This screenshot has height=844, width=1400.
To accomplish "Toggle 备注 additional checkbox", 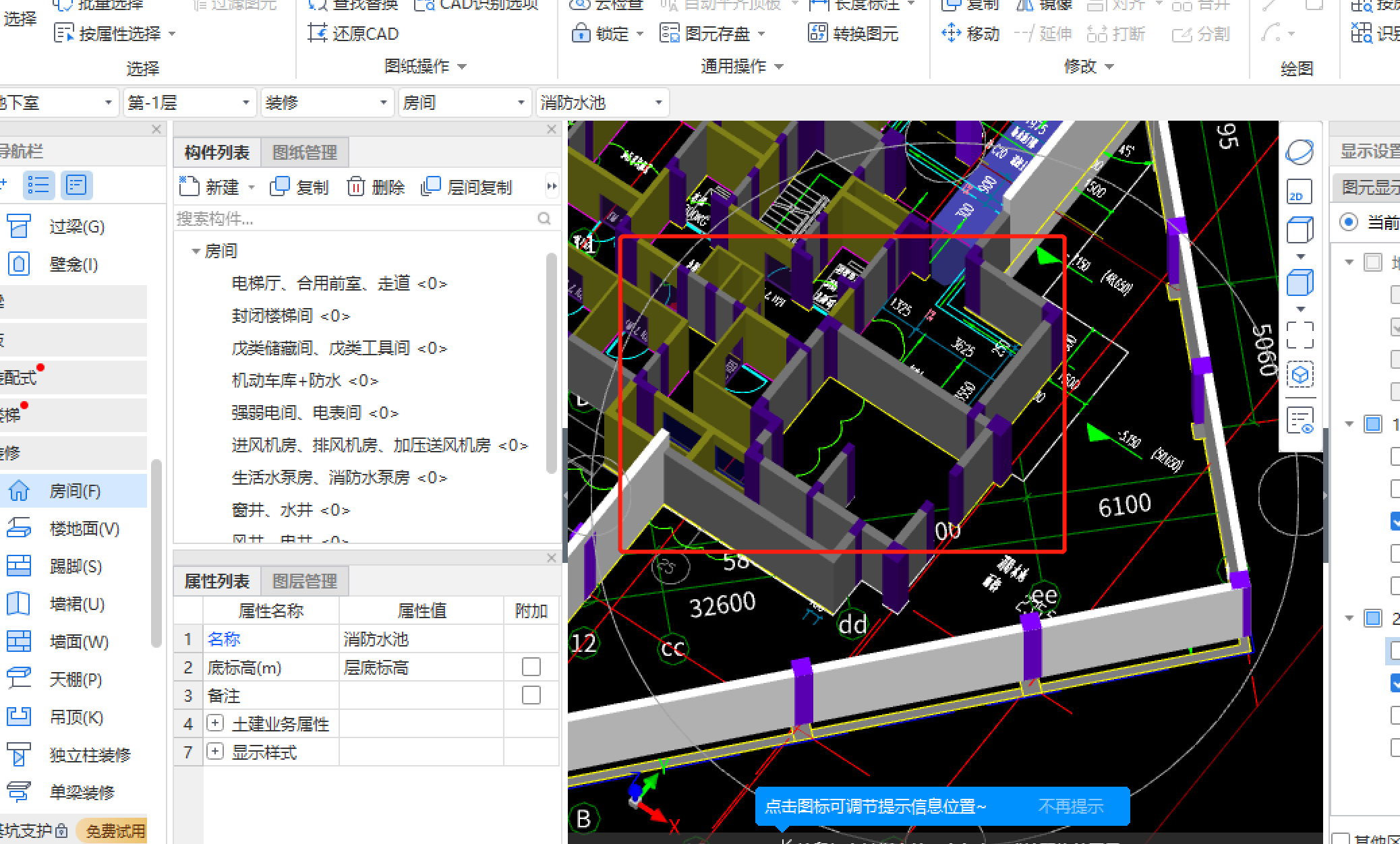I will (x=531, y=695).
